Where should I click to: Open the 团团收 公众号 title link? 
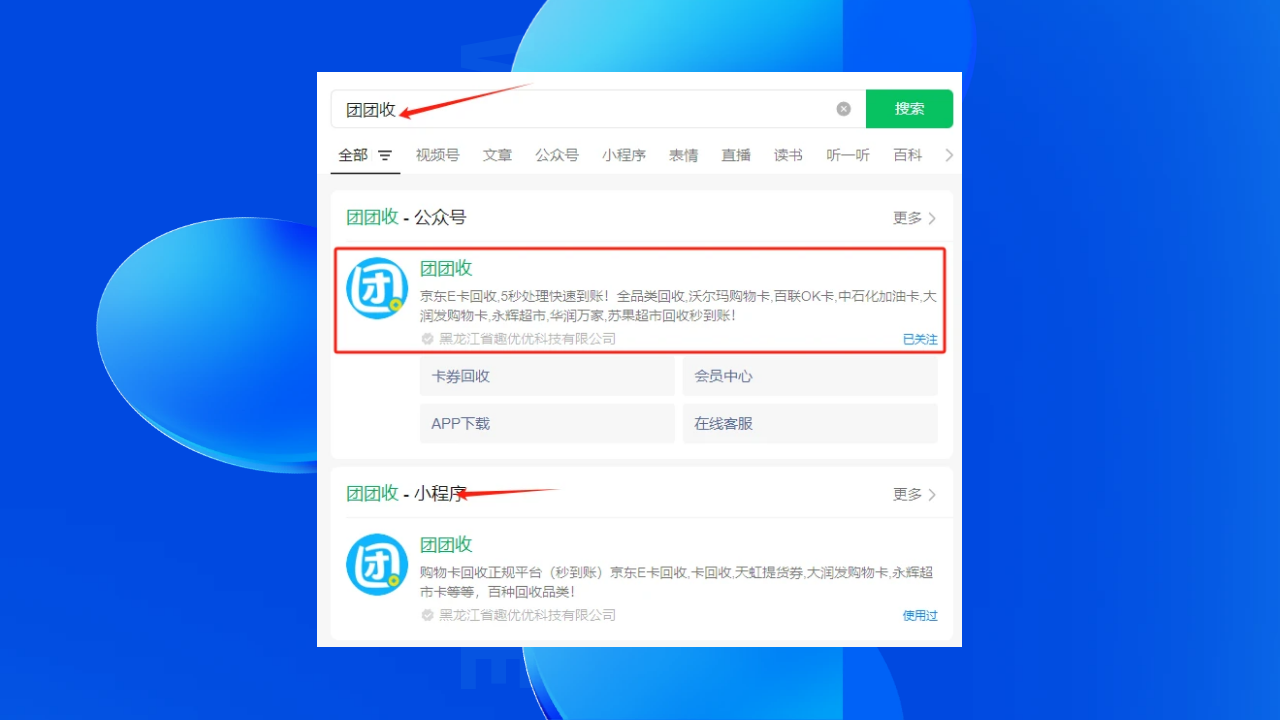(x=446, y=268)
